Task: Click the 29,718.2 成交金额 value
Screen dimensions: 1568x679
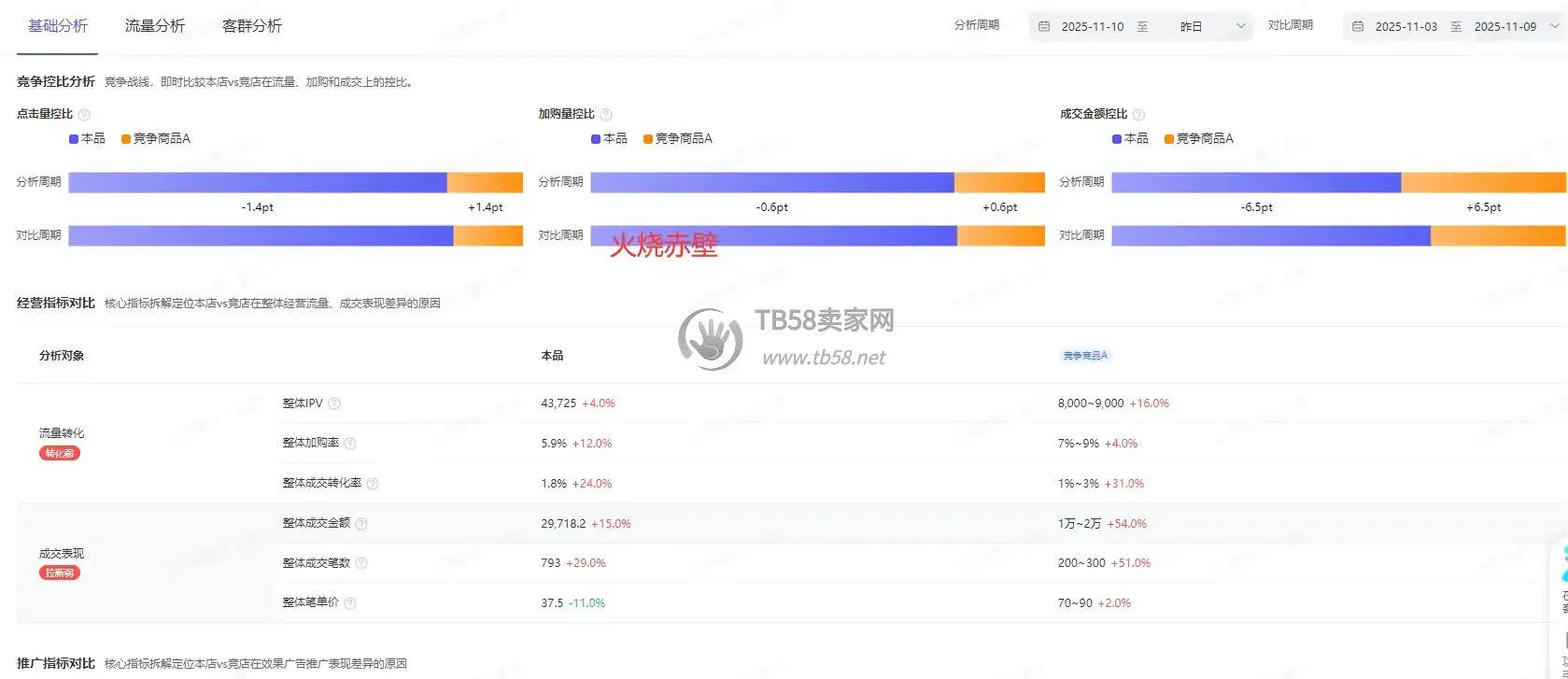Action: coord(563,524)
